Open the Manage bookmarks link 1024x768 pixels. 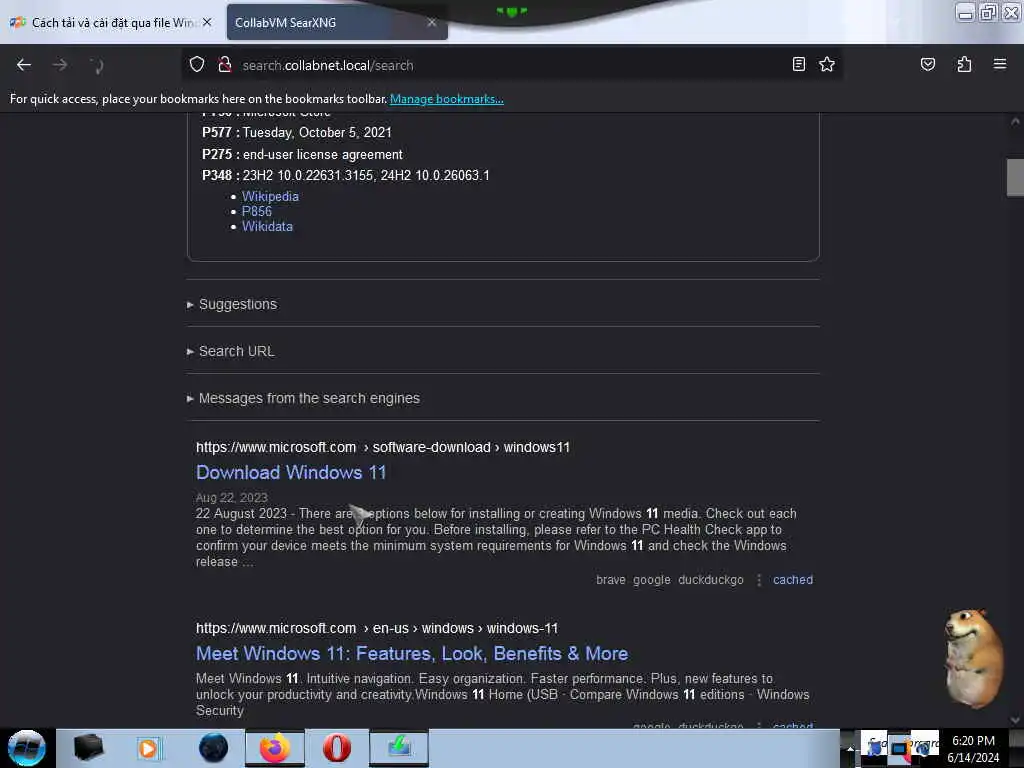(447, 99)
